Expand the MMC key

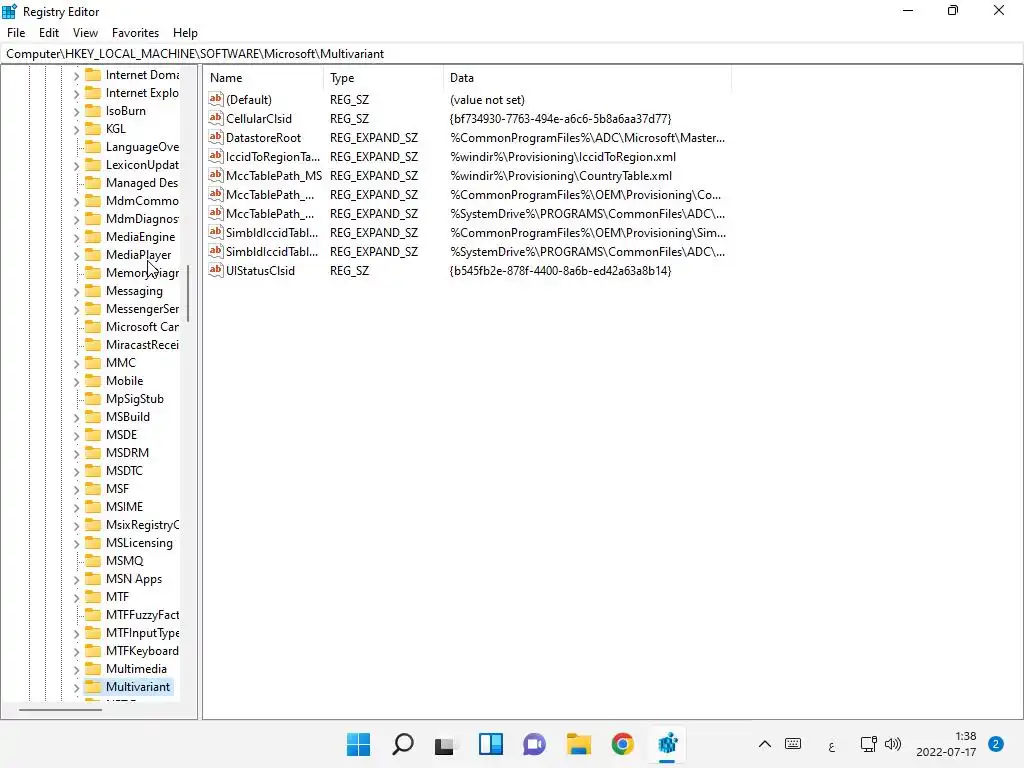[76, 363]
